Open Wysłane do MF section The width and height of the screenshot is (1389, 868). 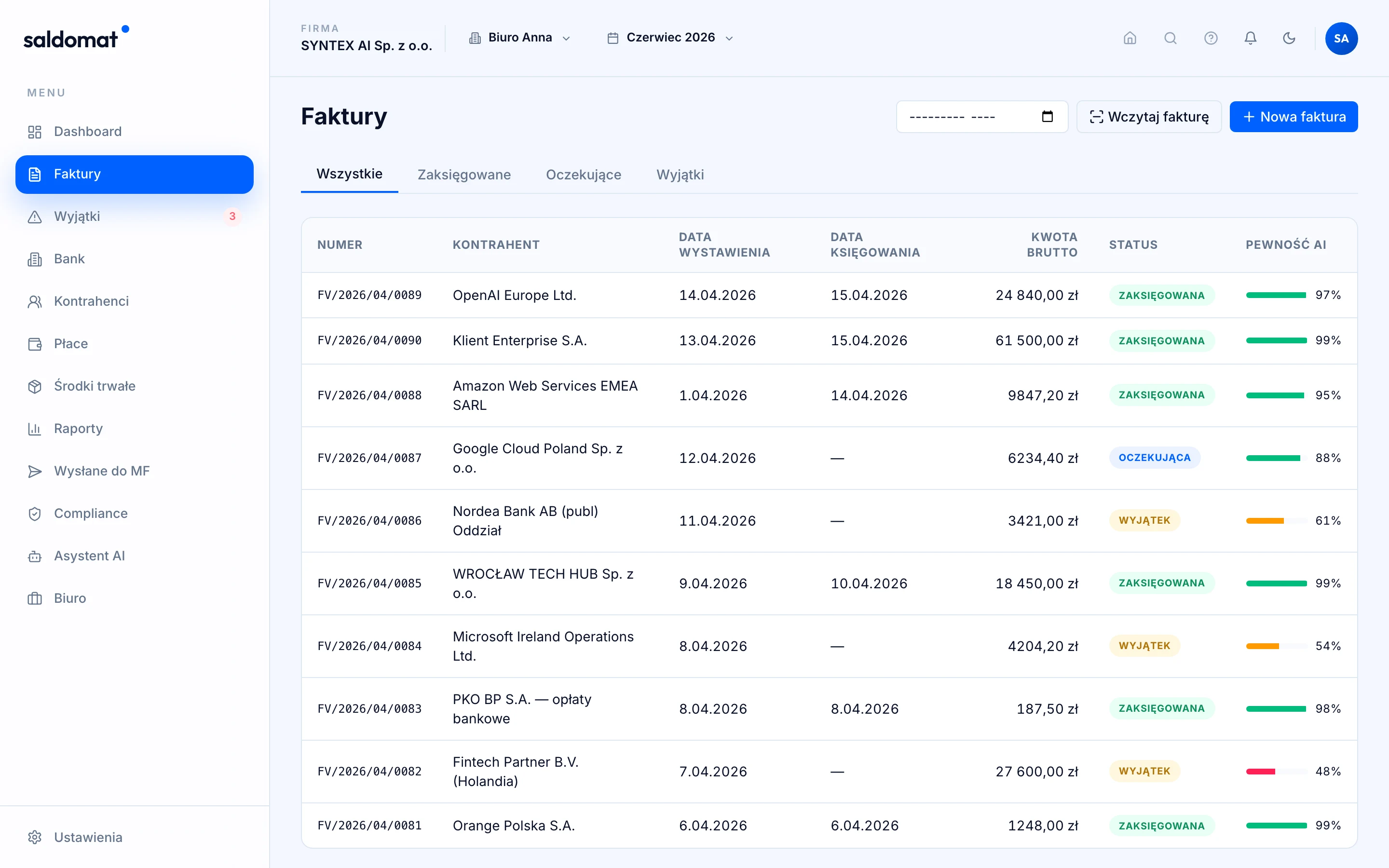pyautogui.click(x=134, y=471)
